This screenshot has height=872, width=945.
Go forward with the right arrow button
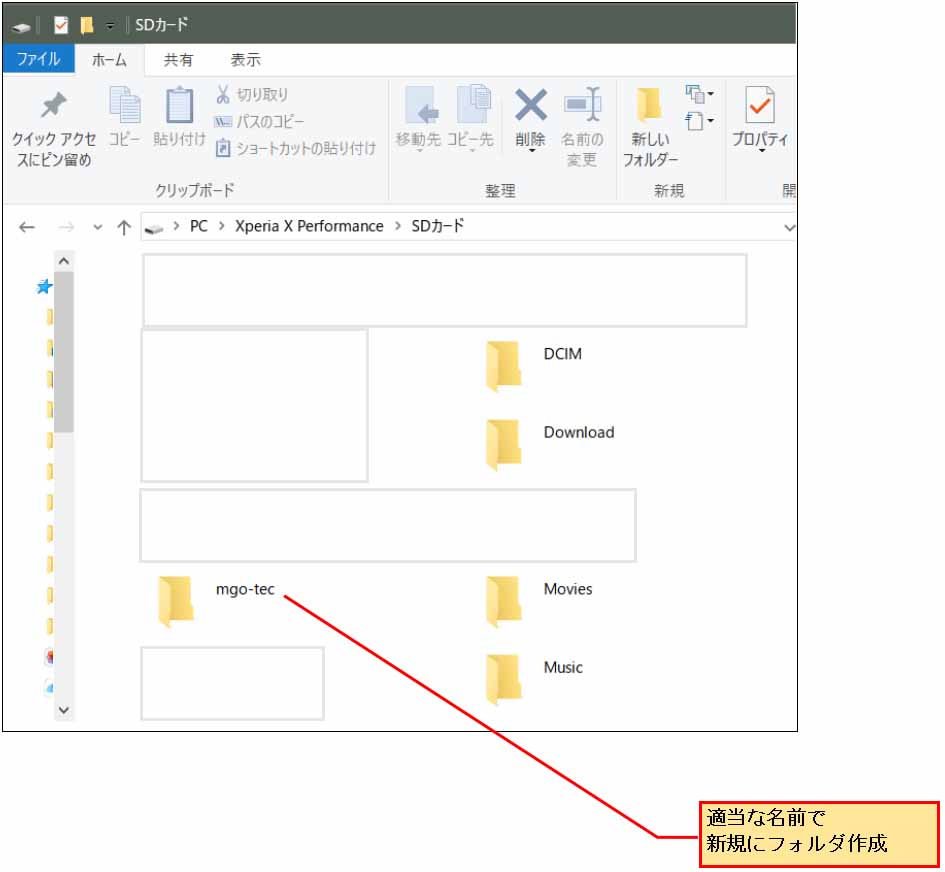click(66, 227)
